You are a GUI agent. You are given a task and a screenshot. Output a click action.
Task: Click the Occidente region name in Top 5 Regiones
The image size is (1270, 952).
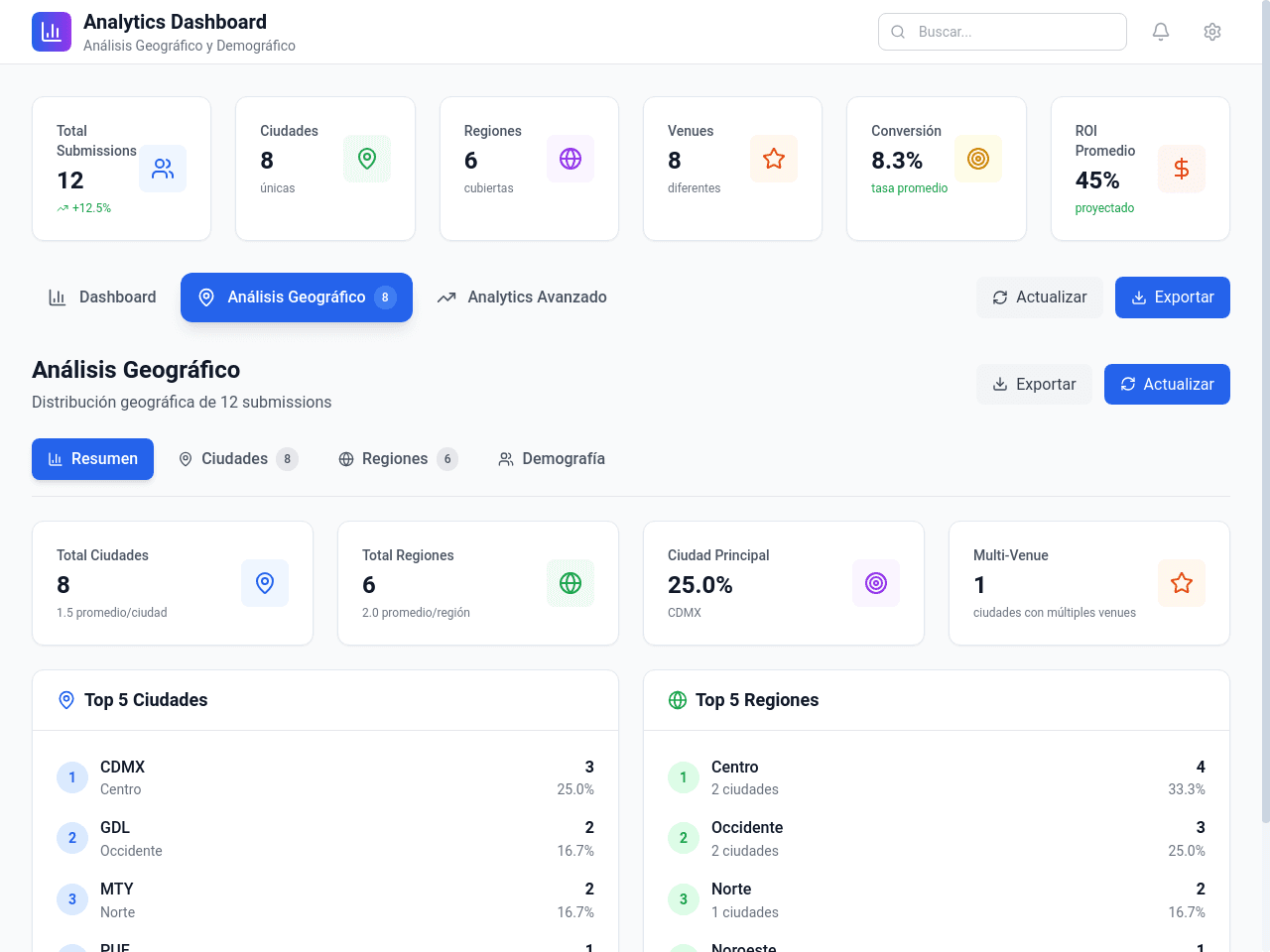[747, 828]
